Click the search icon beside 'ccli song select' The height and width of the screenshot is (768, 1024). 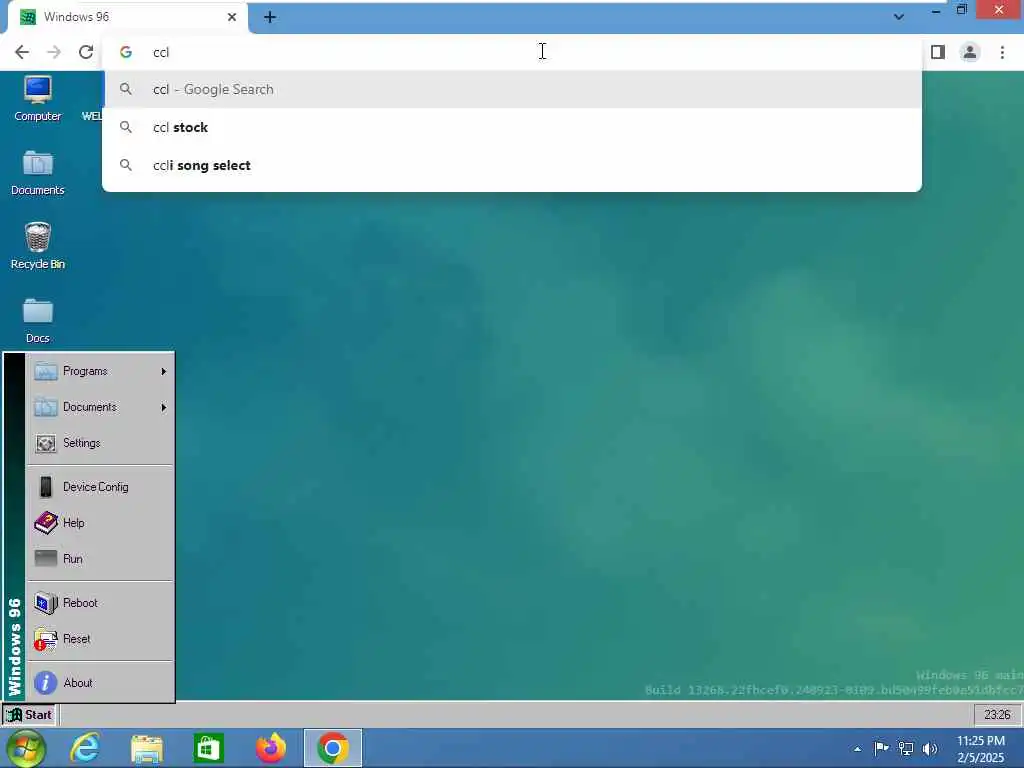(x=126, y=165)
